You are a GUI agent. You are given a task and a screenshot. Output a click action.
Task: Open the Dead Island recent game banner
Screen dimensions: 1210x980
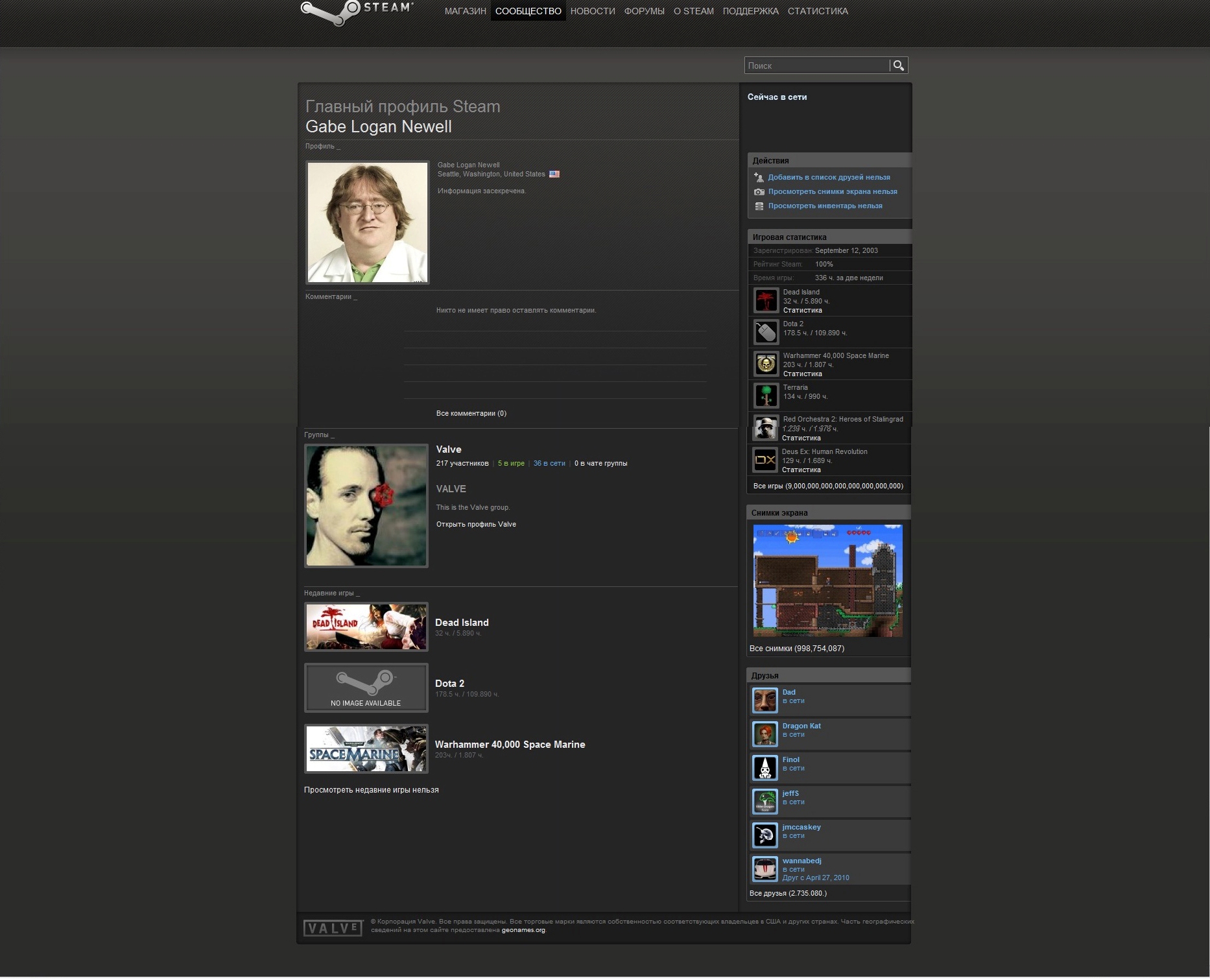[x=366, y=627]
